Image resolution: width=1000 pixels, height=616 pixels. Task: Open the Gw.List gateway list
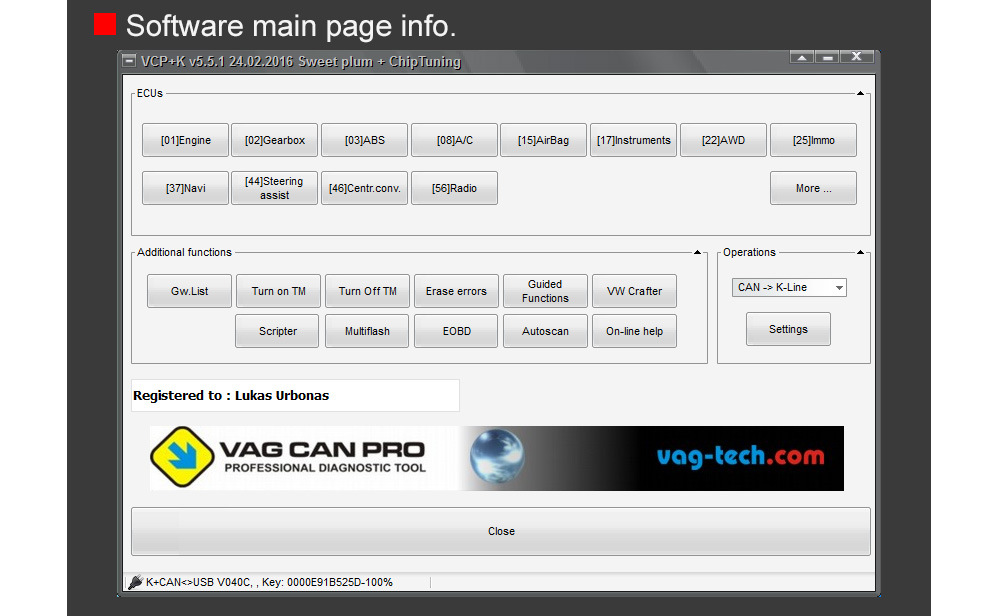pyautogui.click(x=189, y=291)
